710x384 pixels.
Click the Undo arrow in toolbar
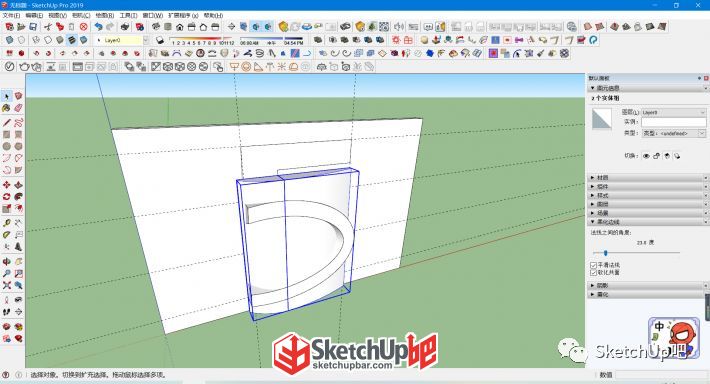(98, 27)
